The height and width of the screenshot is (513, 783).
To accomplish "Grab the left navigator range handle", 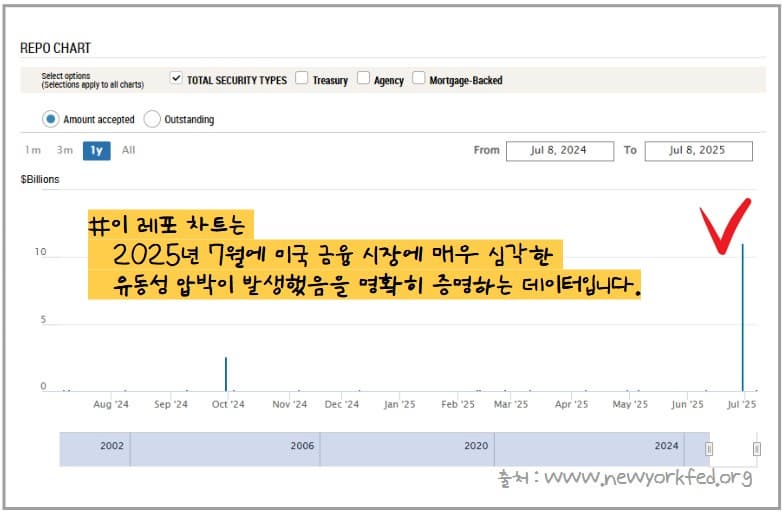I will 709,449.
